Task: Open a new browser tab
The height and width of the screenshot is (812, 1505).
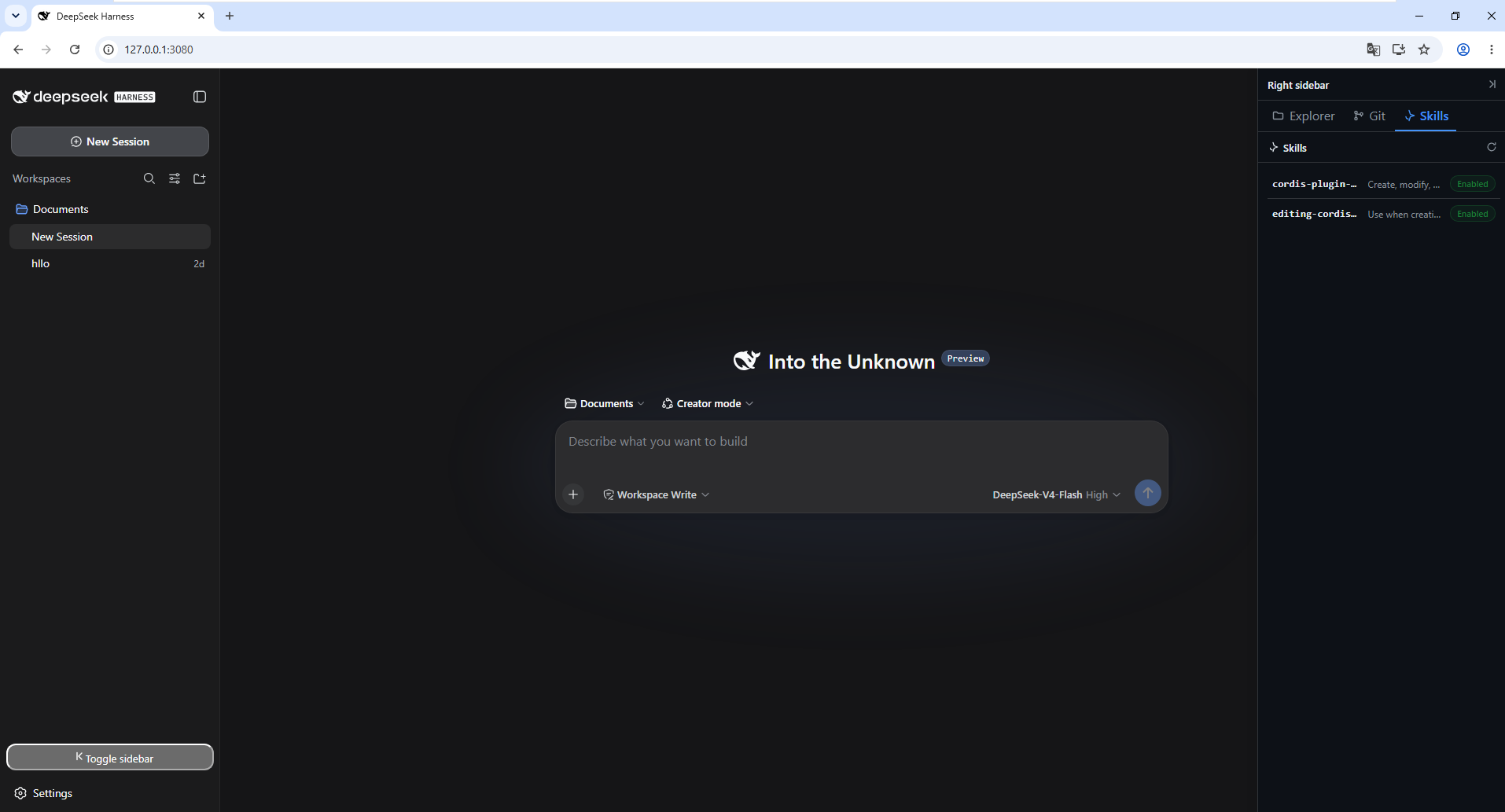Action: 230,16
